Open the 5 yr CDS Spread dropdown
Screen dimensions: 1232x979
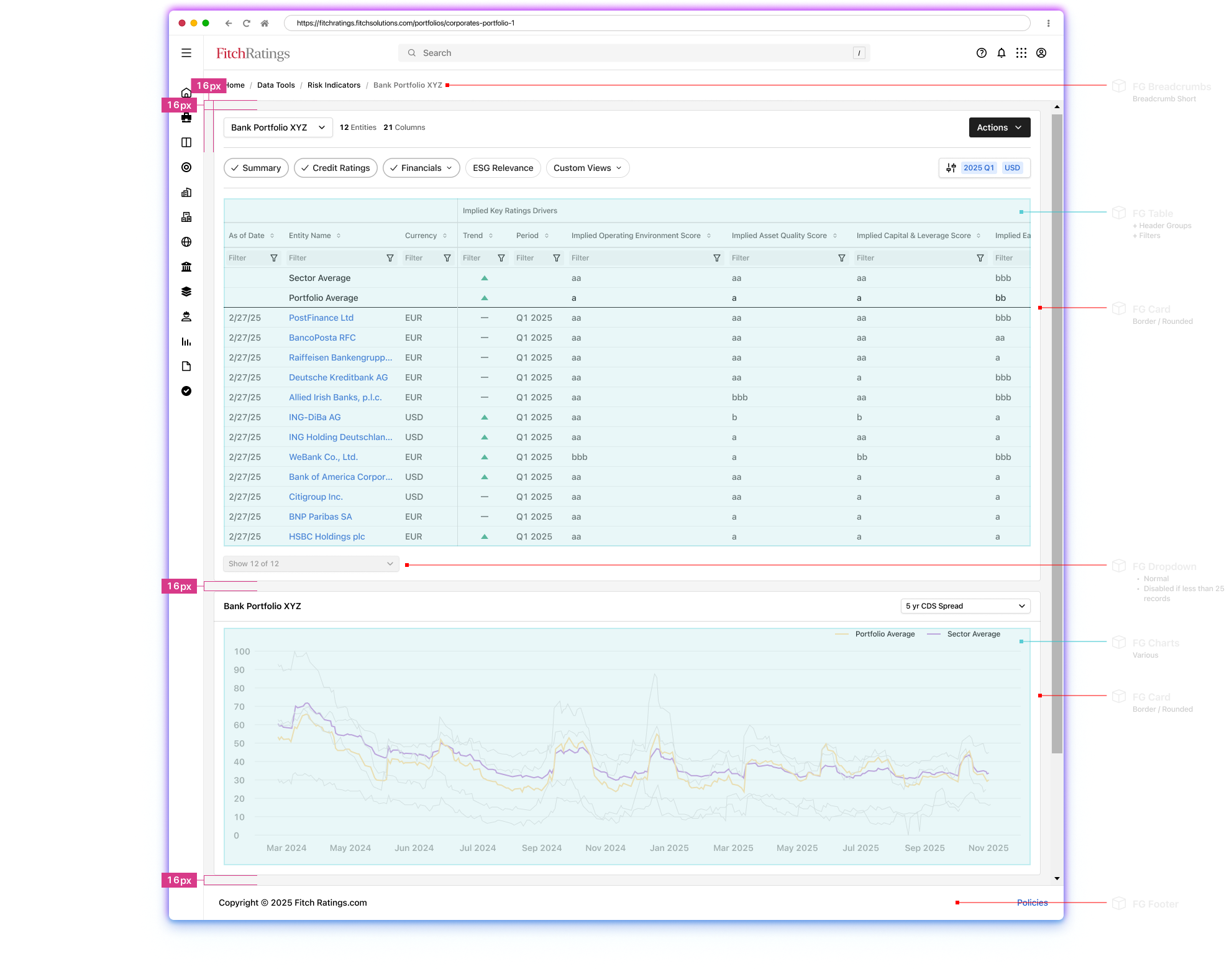pos(965,606)
